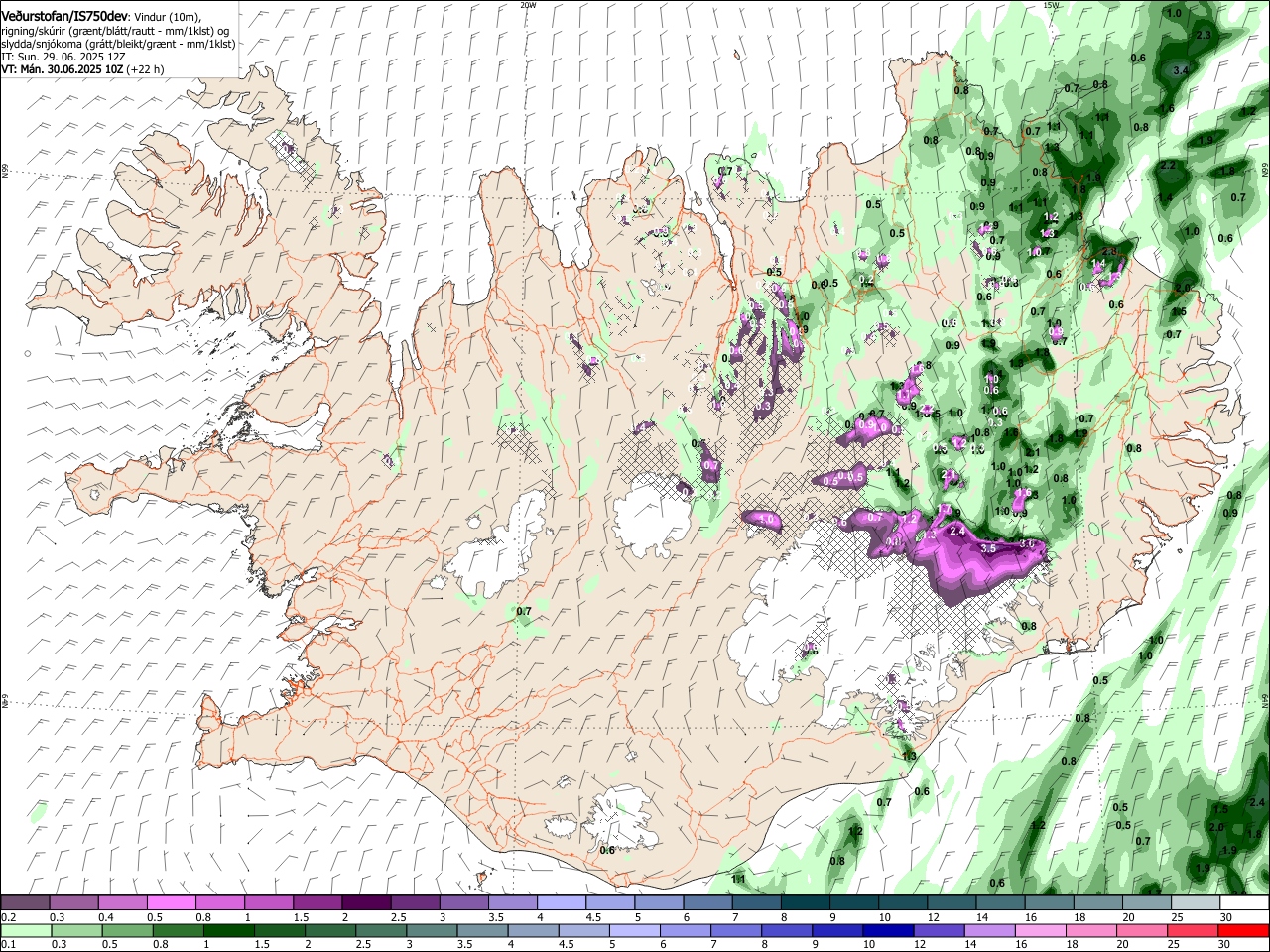Click the 2.2 precipitation value offshore east
Screen dimensions: 1270x952
(x=1168, y=165)
